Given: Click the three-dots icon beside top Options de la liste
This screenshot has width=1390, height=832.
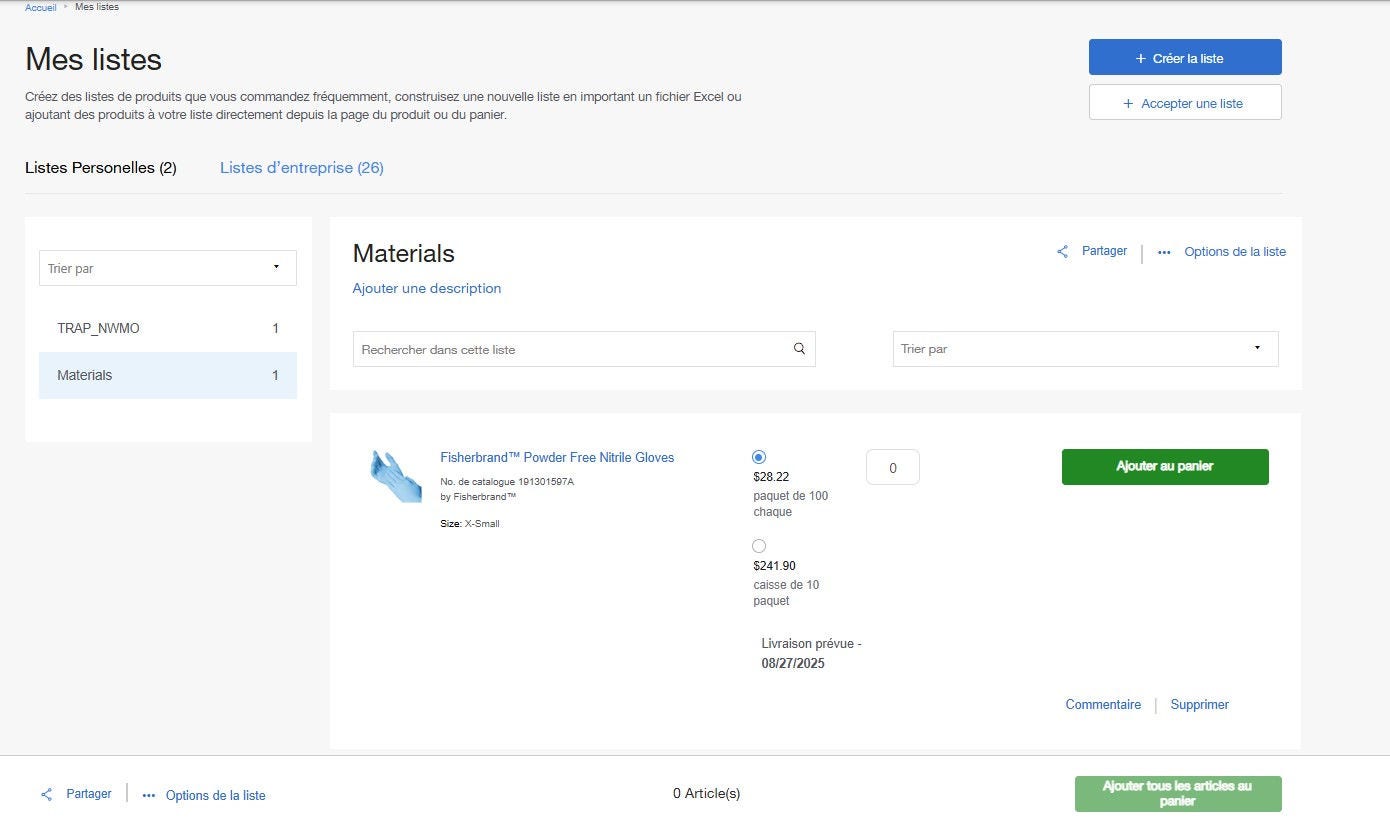Looking at the screenshot, I should click(1164, 253).
